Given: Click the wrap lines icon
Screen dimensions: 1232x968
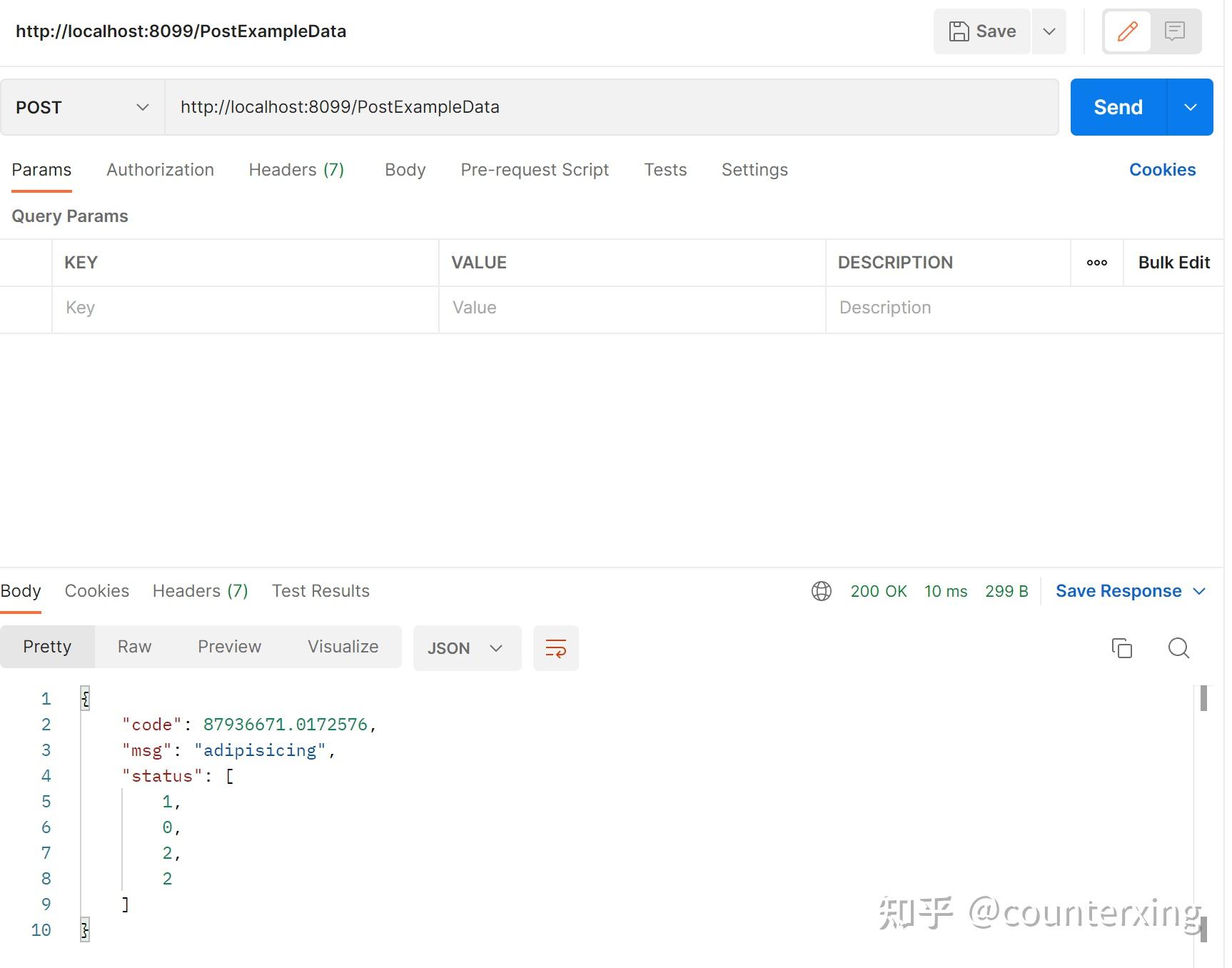Looking at the screenshot, I should (x=555, y=648).
